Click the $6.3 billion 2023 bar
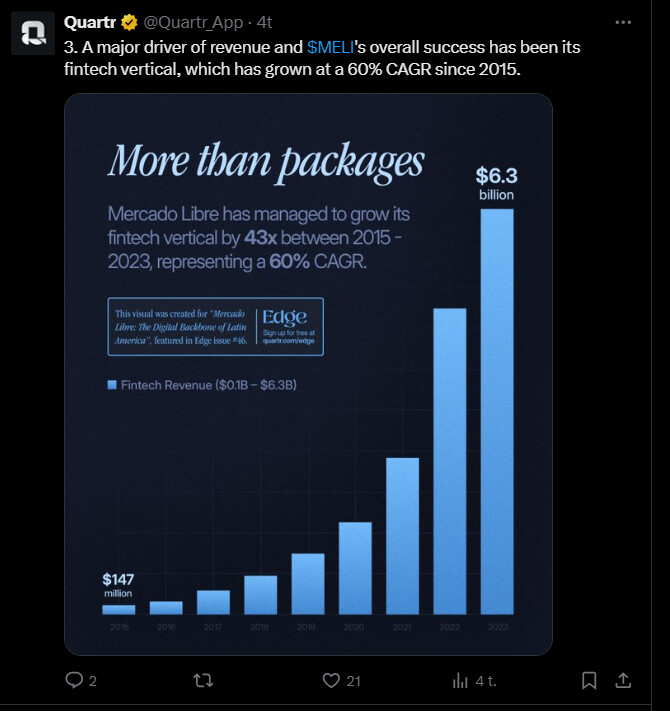The width and height of the screenshot is (670, 711). pos(497,410)
